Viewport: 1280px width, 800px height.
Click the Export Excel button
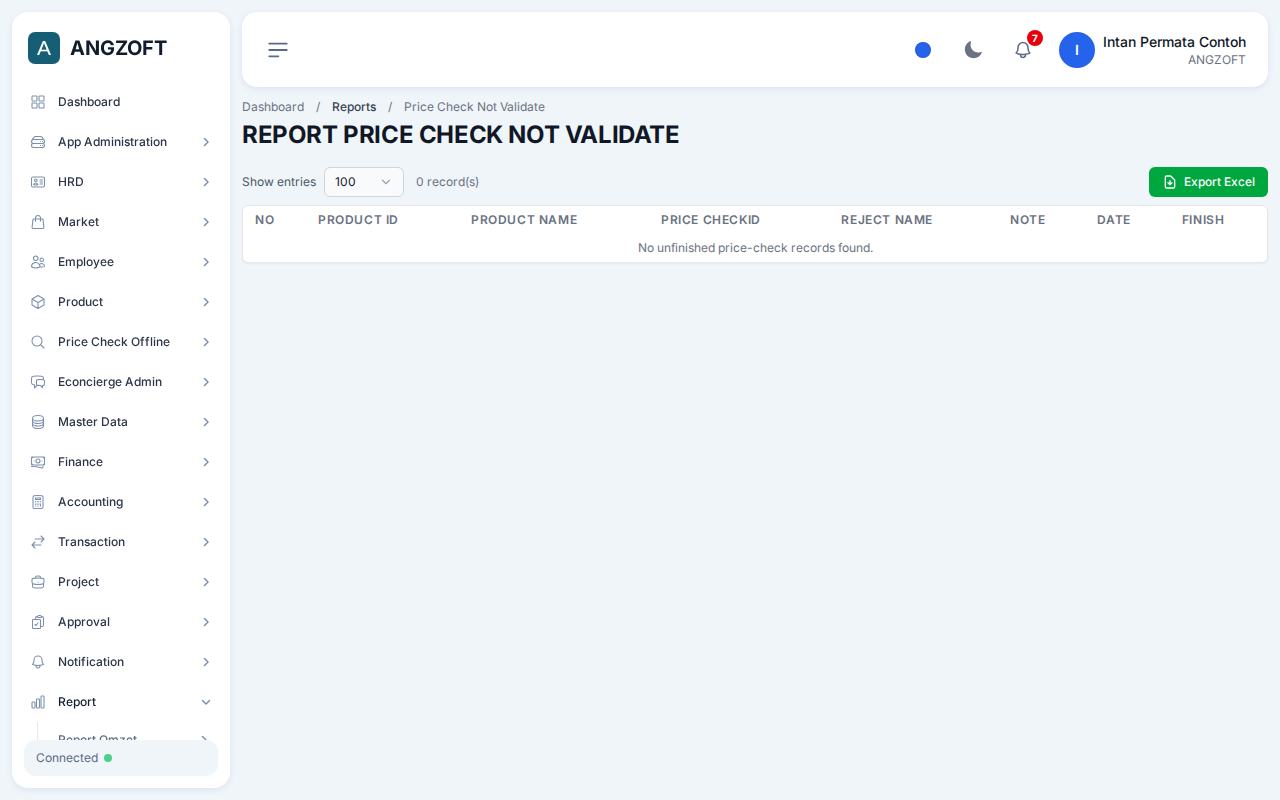[1208, 182]
